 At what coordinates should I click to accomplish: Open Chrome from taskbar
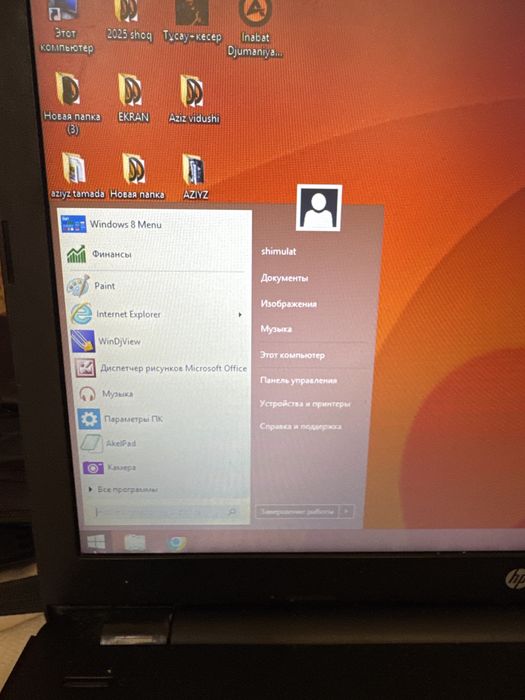tap(176, 543)
